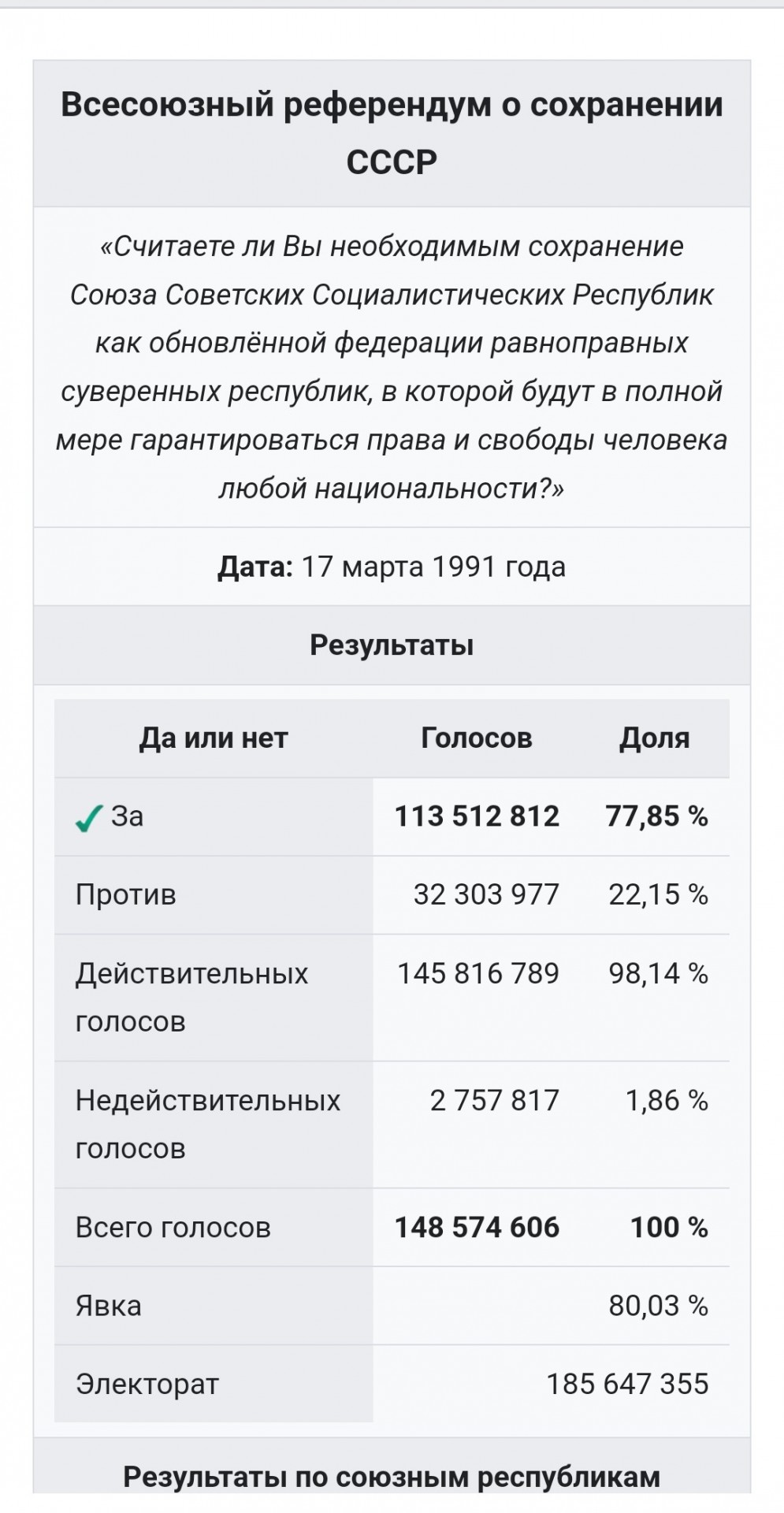The width and height of the screenshot is (784, 1513).
Task: Click the Действительных голосов row label
Action: 191,998
